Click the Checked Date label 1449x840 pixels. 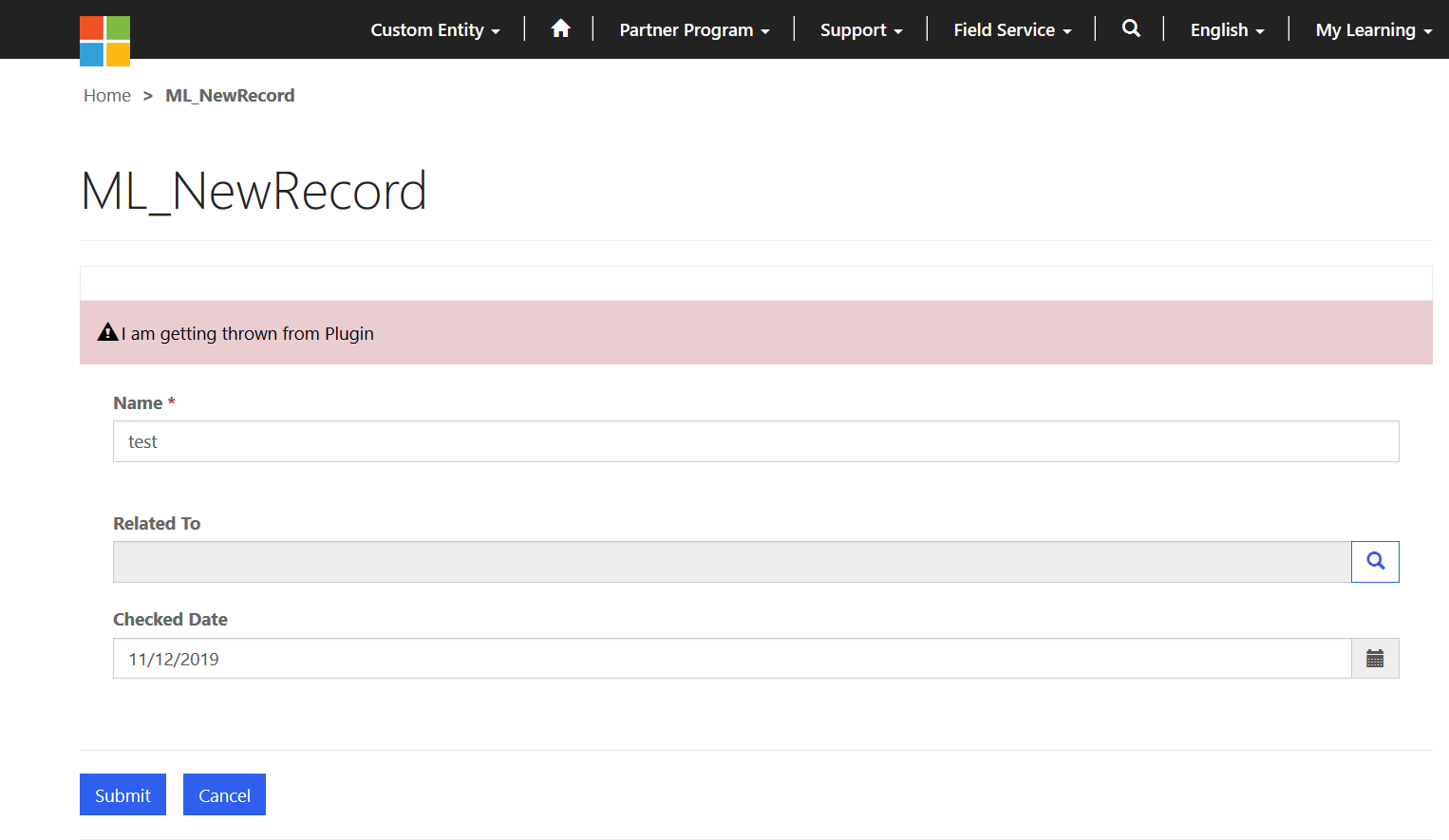pos(170,619)
